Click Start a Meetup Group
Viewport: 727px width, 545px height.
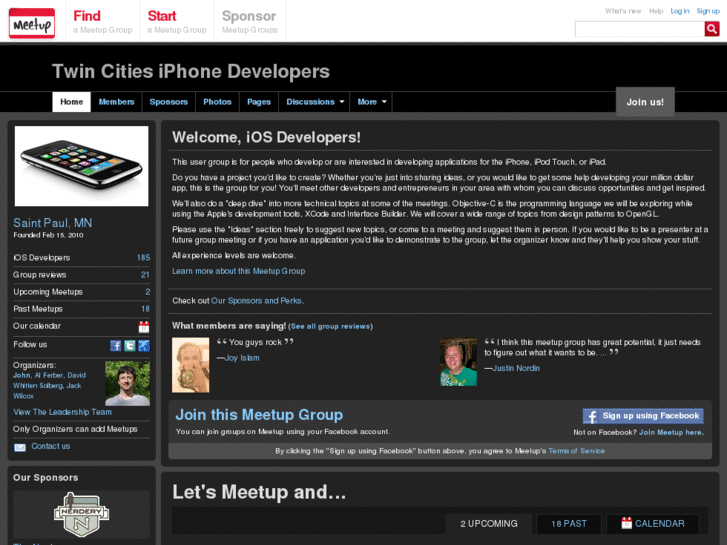[x=177, y=21]
